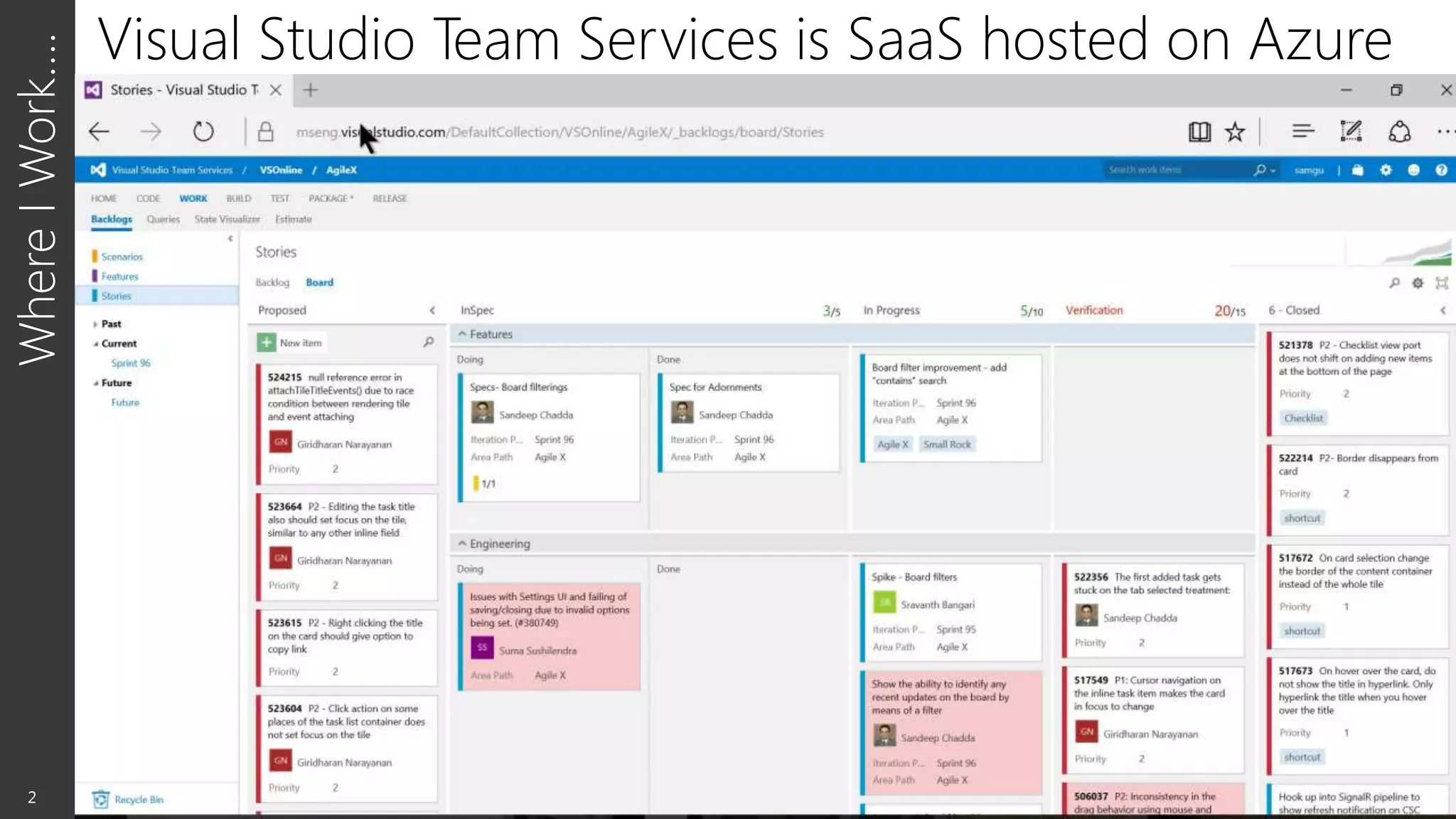The height and width of the screenshot is (819, 1456).
Task: Collapse the Features swimlane
Action: click(x=462, y=333)
